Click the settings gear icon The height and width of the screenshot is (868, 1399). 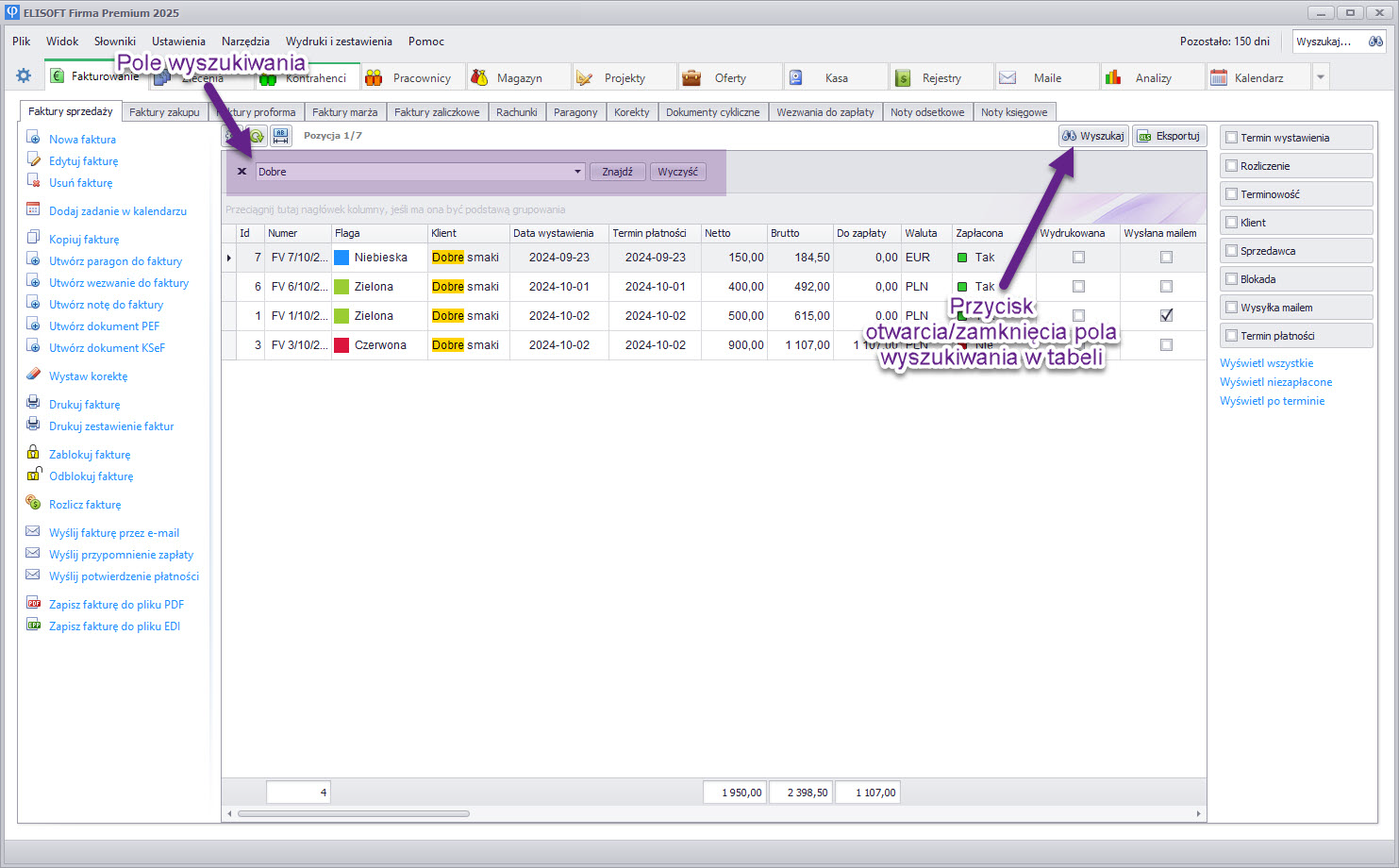coord(24,75)
